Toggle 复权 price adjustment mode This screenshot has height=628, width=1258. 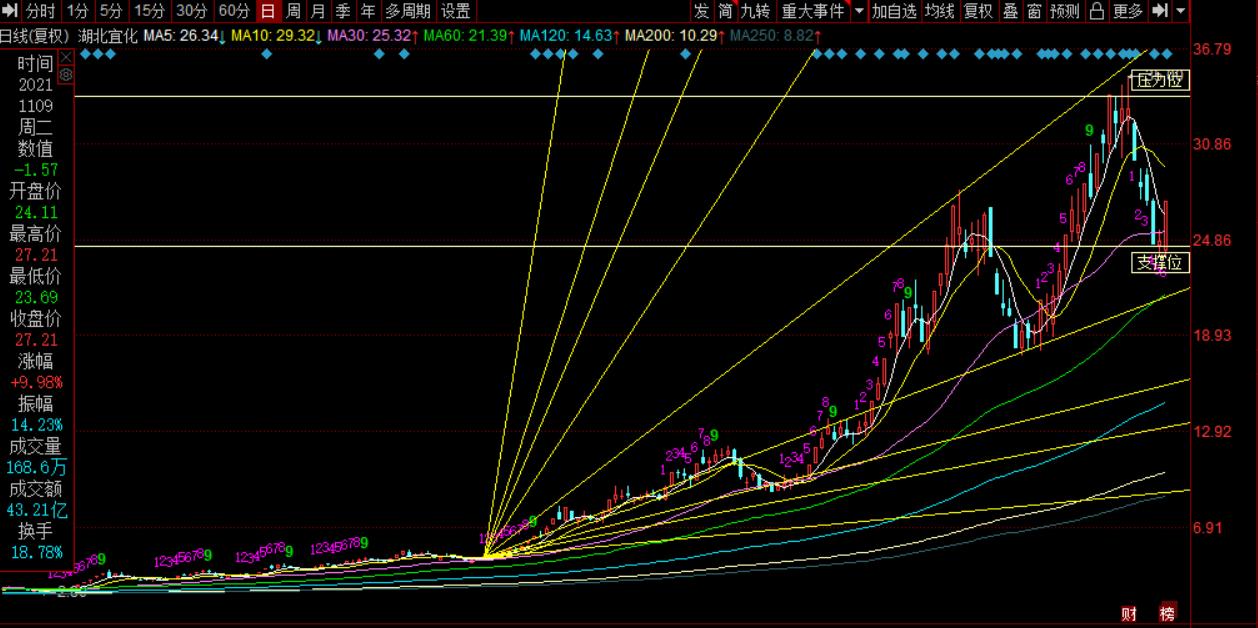click(978, 11)
